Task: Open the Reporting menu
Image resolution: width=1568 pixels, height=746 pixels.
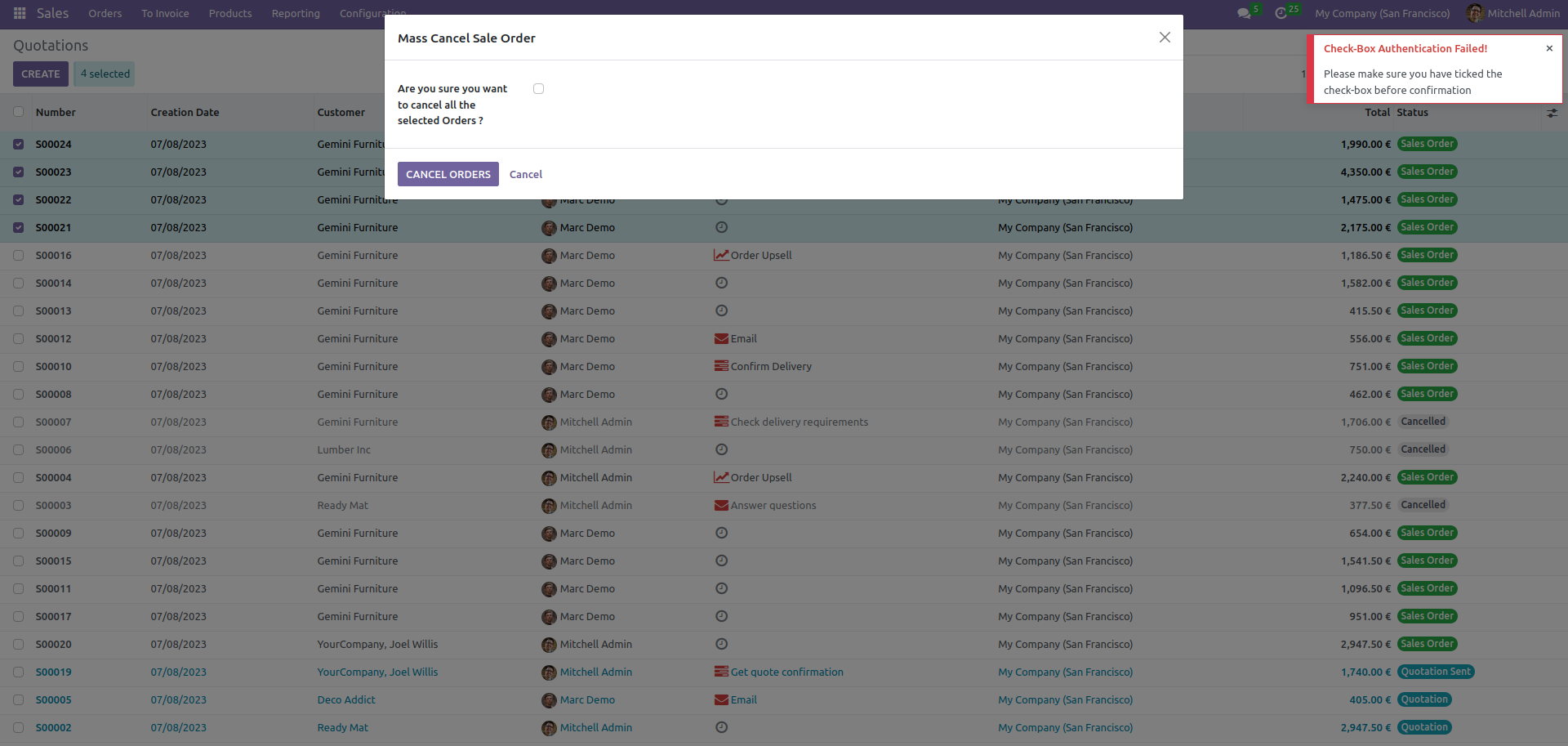Action: tap(296, 13)
